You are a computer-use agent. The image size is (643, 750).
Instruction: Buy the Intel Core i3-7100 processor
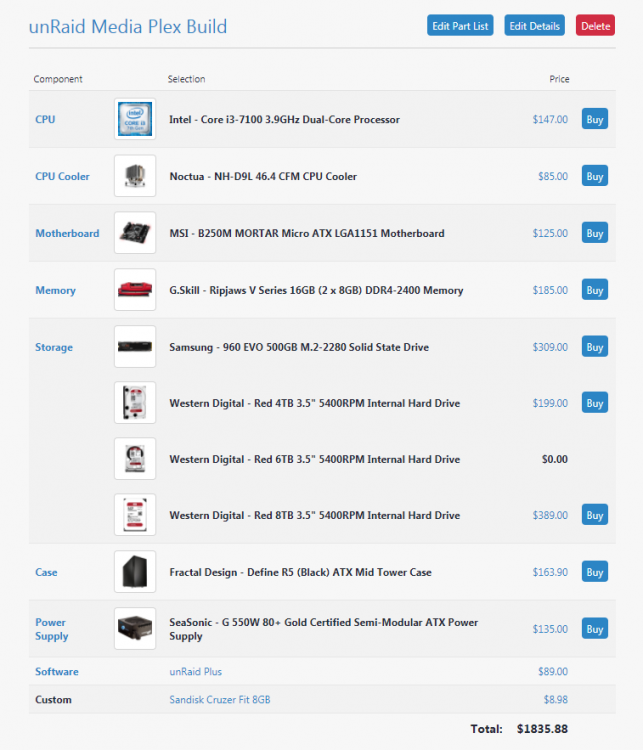pyautogui.click(x=595, y=119)
